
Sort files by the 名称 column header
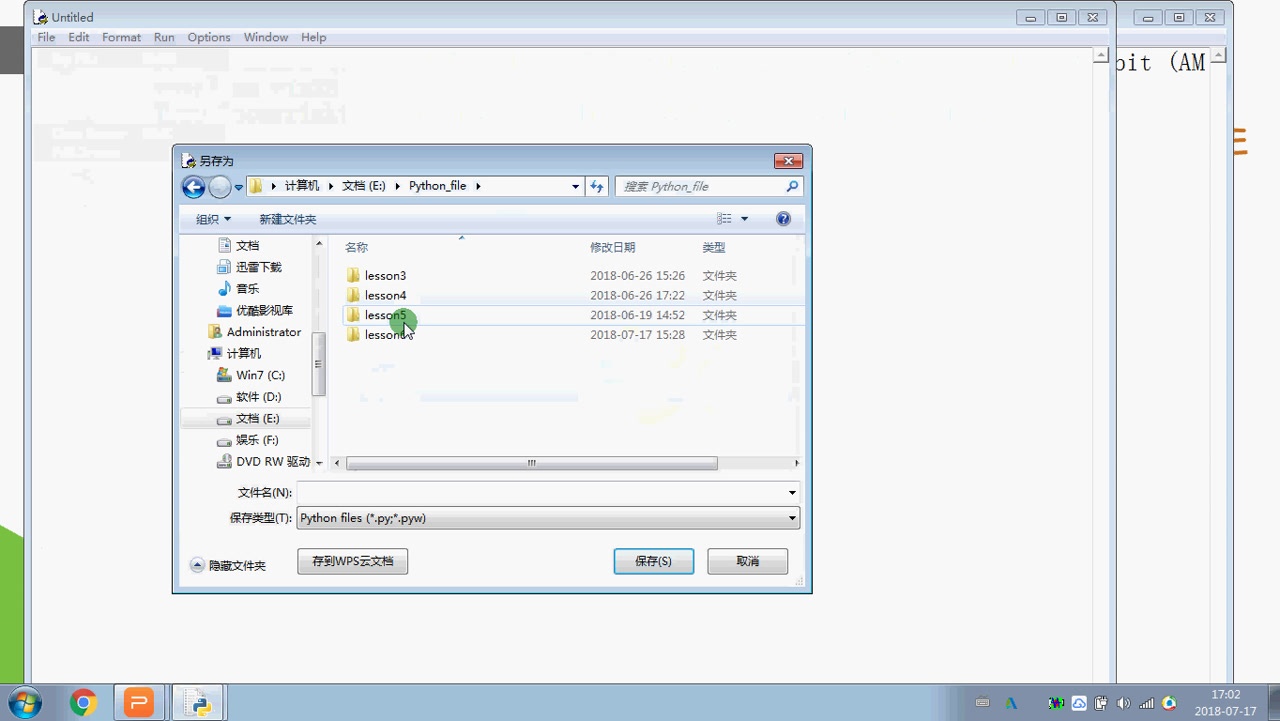click(x=356, y=247)
